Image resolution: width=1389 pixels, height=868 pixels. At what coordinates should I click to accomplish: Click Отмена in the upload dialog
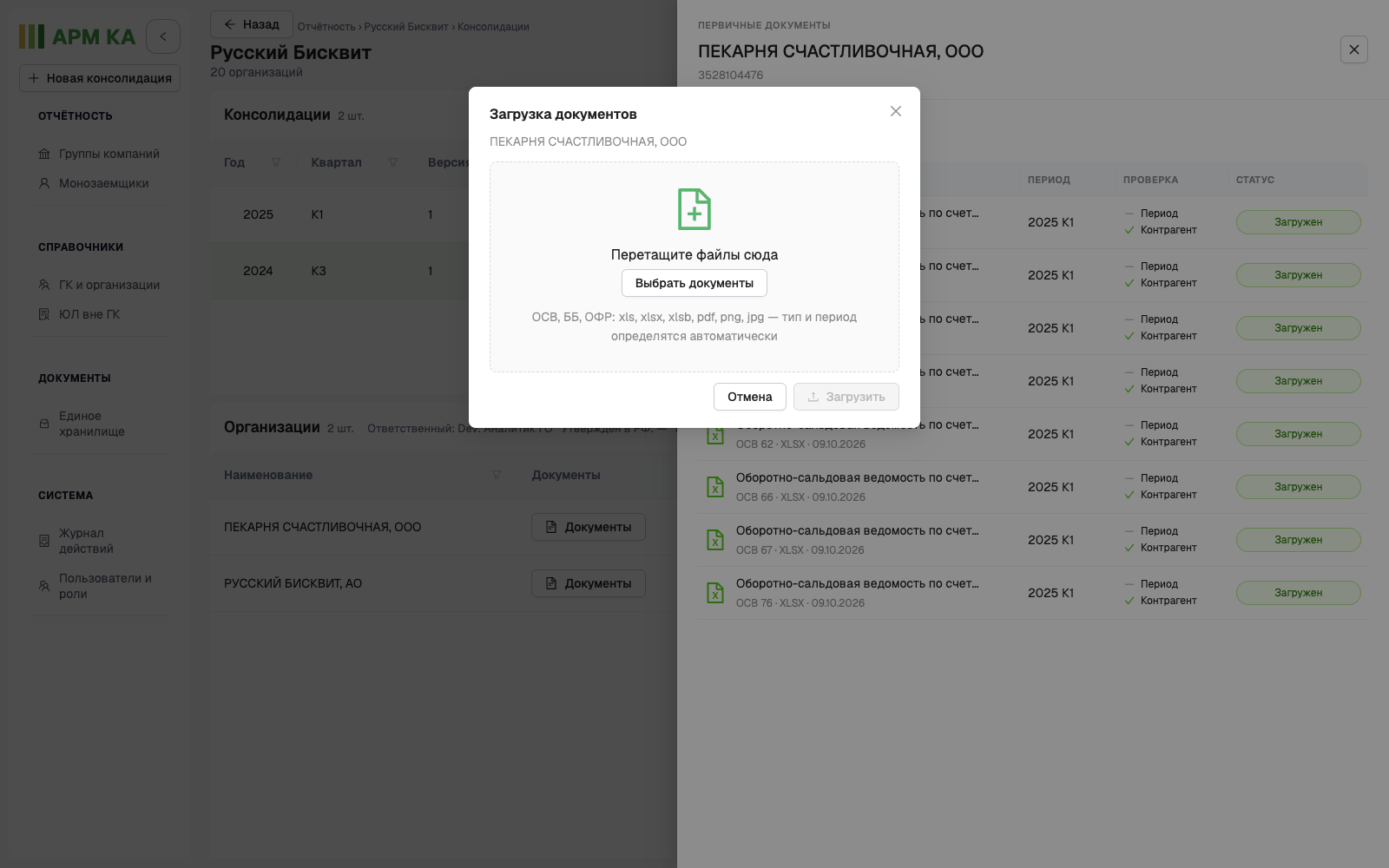pyautogui.click(x=750, y=397)
